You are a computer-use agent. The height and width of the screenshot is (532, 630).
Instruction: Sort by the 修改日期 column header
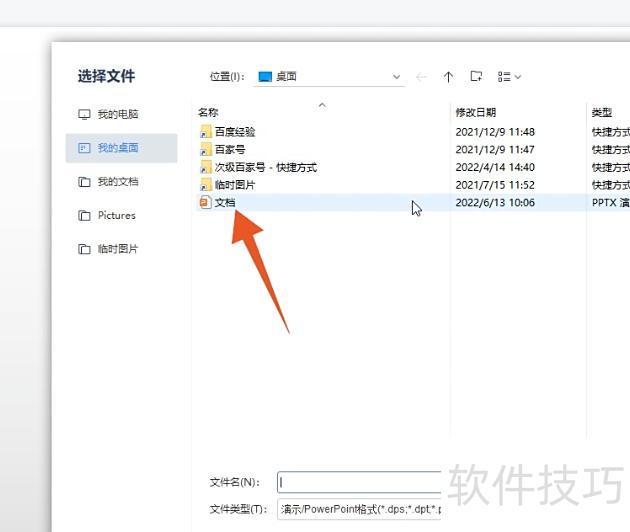click(x=476, y=113)
